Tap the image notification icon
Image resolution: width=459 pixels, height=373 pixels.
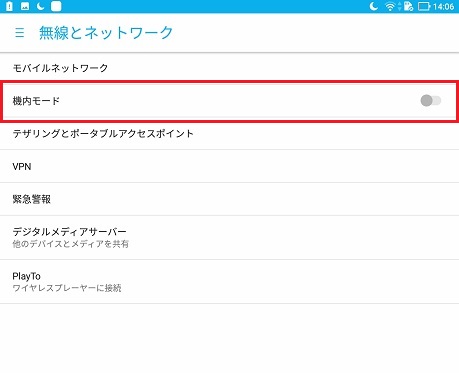click(x=25, y=6)
